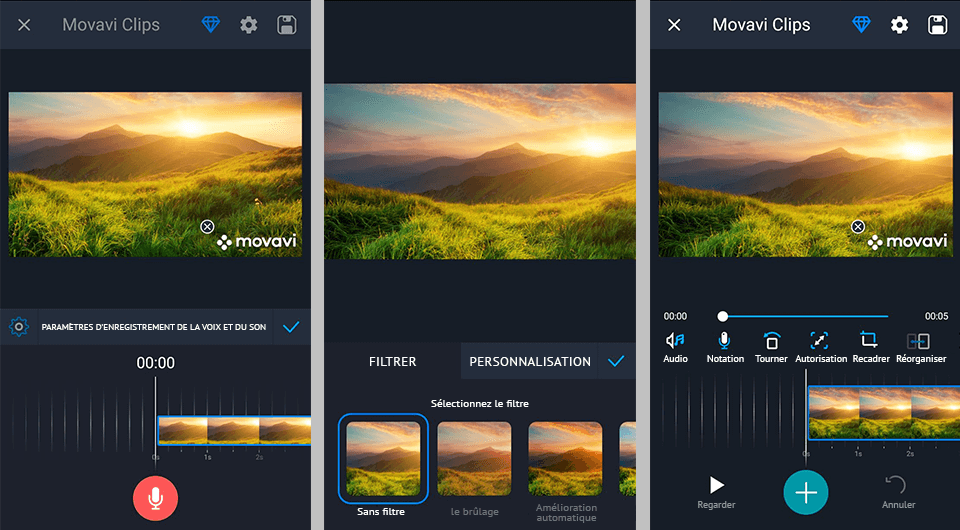Viewport: 960px width, 530px height.
Task: Tap the red microphone record button
Action: (x=155, y=497)
